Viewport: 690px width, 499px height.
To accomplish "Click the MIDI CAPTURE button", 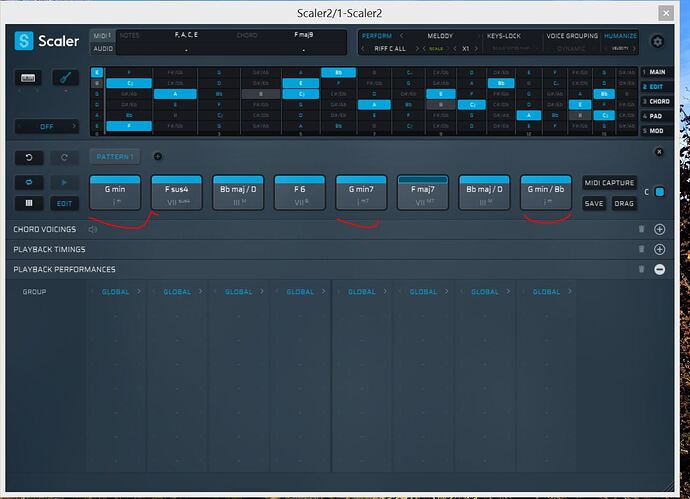I will pos(609,183).
